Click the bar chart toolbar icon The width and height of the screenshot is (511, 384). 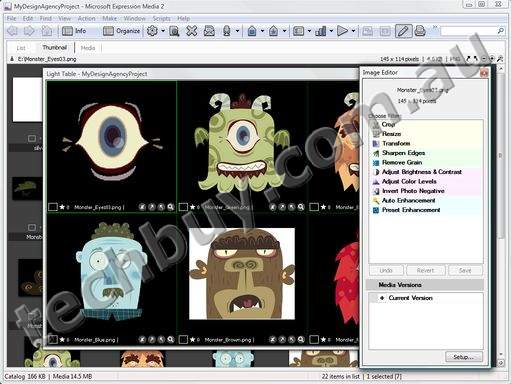(321, 31)
